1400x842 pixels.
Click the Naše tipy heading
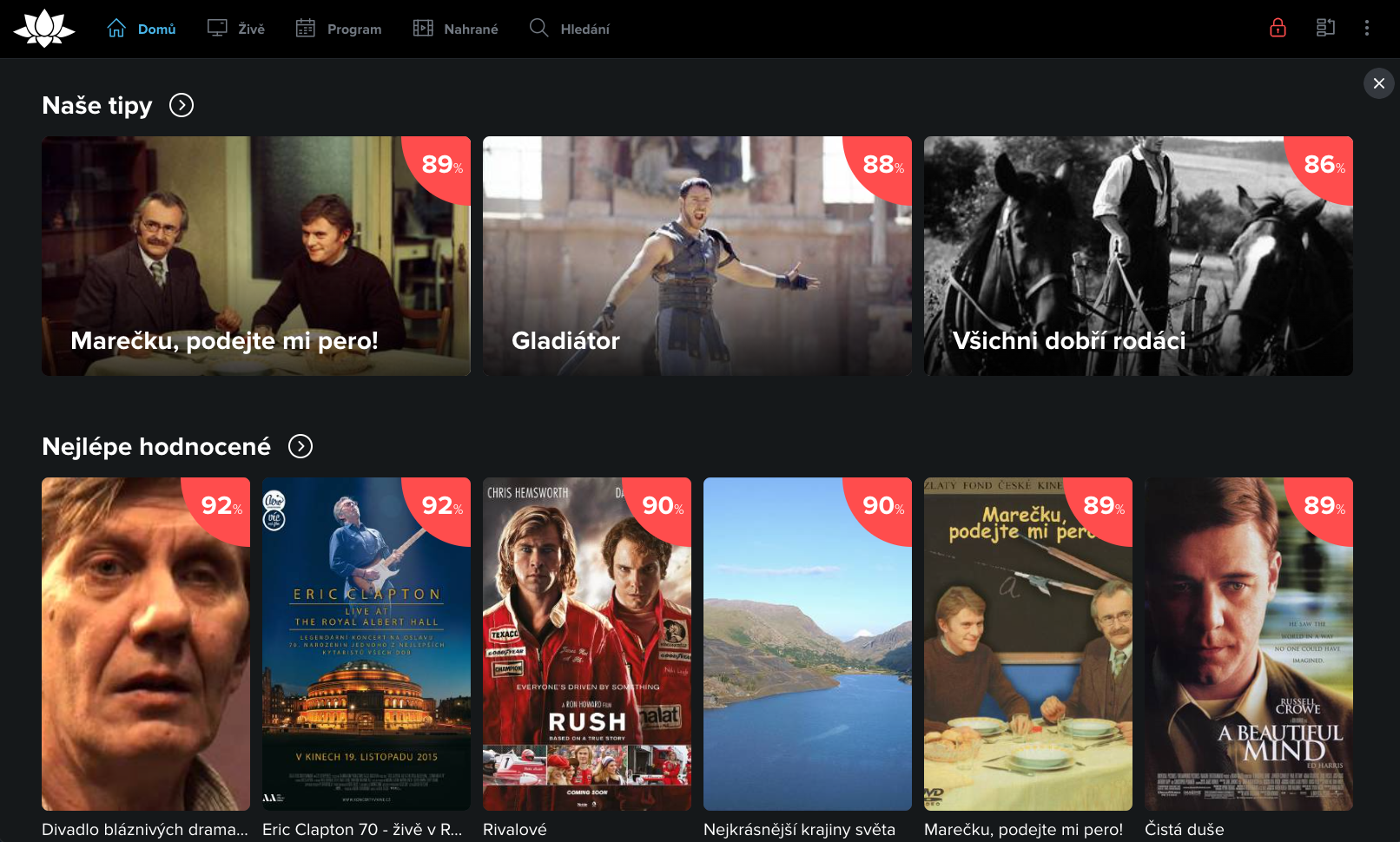point(97,106)
